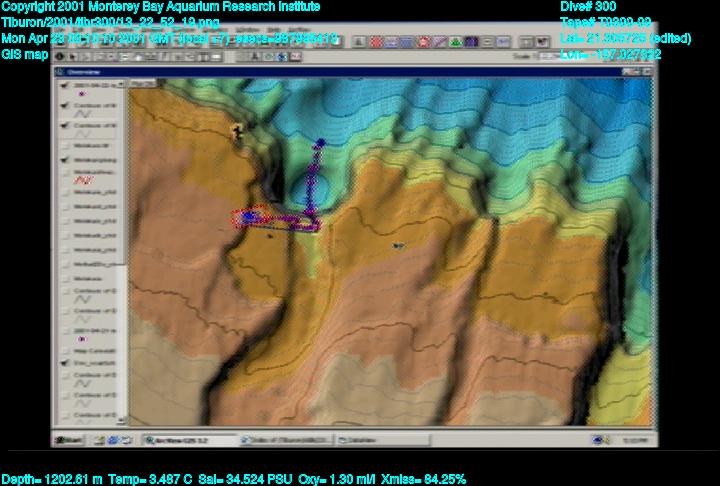The width and height of the screenshot is (720, 486).
Task: Toggle the checked Monterybay layer checkbox
Action: click(x=64, y=159)
